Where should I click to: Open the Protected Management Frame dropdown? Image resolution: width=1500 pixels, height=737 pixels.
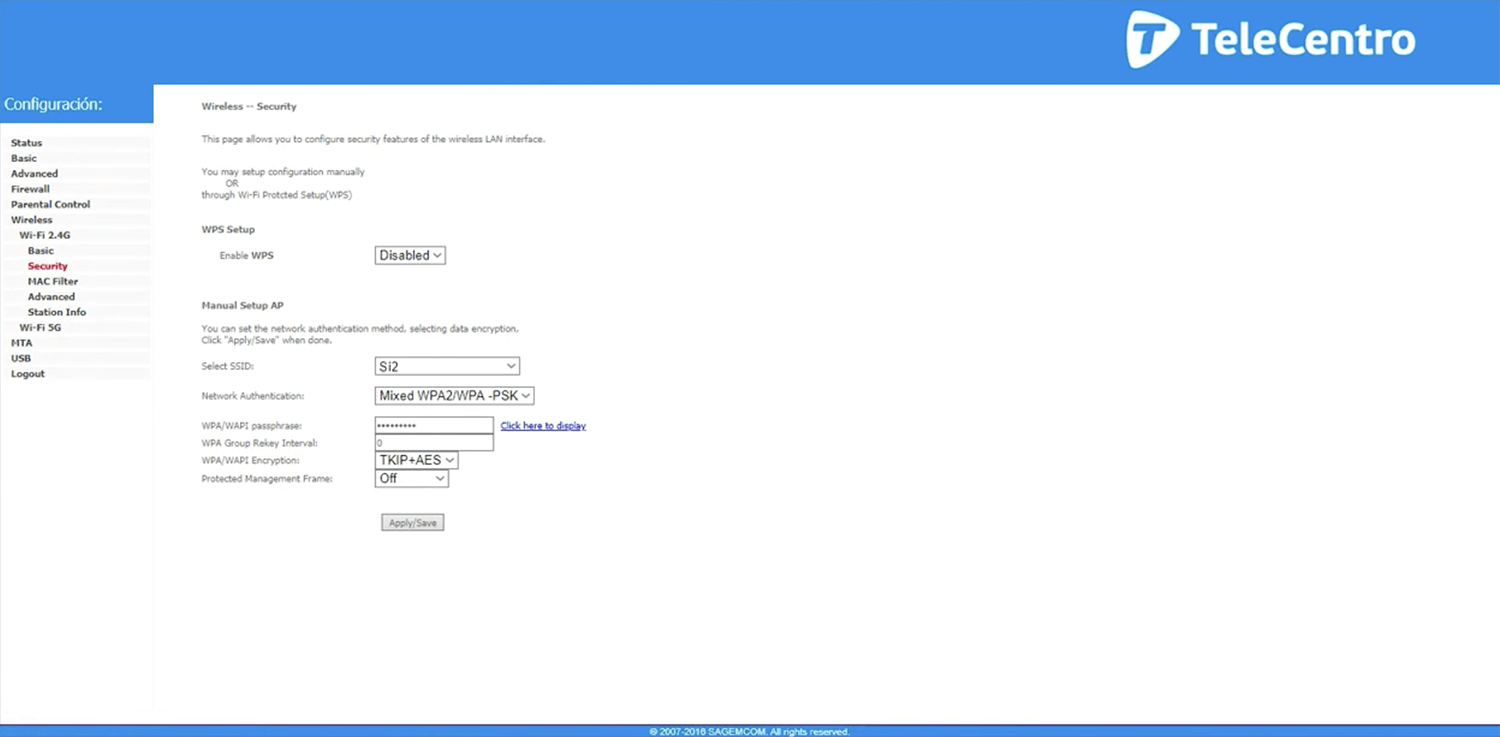pyautogui.click(x=411, y=479)
